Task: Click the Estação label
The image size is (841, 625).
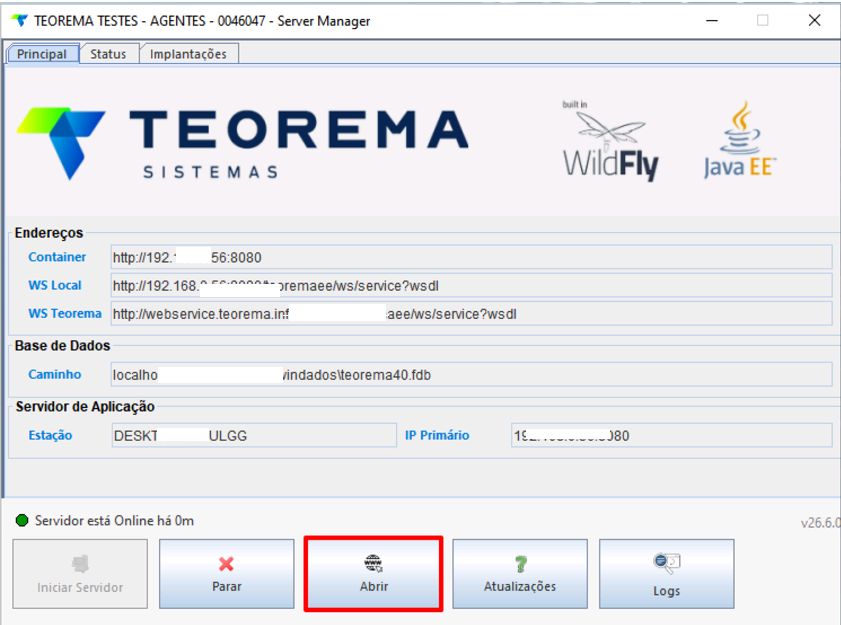Action: [50, 435]
